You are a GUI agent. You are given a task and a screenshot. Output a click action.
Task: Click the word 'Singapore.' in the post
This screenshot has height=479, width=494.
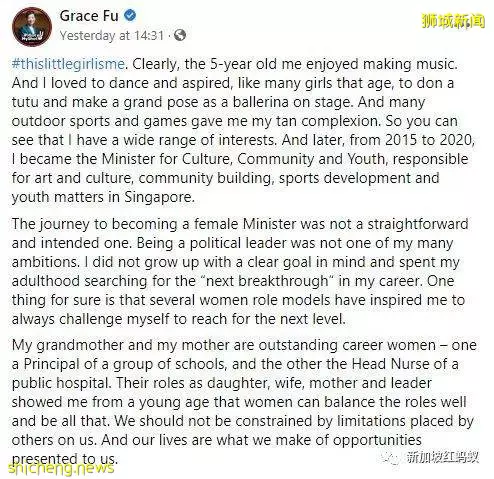(x=159, y=197)
